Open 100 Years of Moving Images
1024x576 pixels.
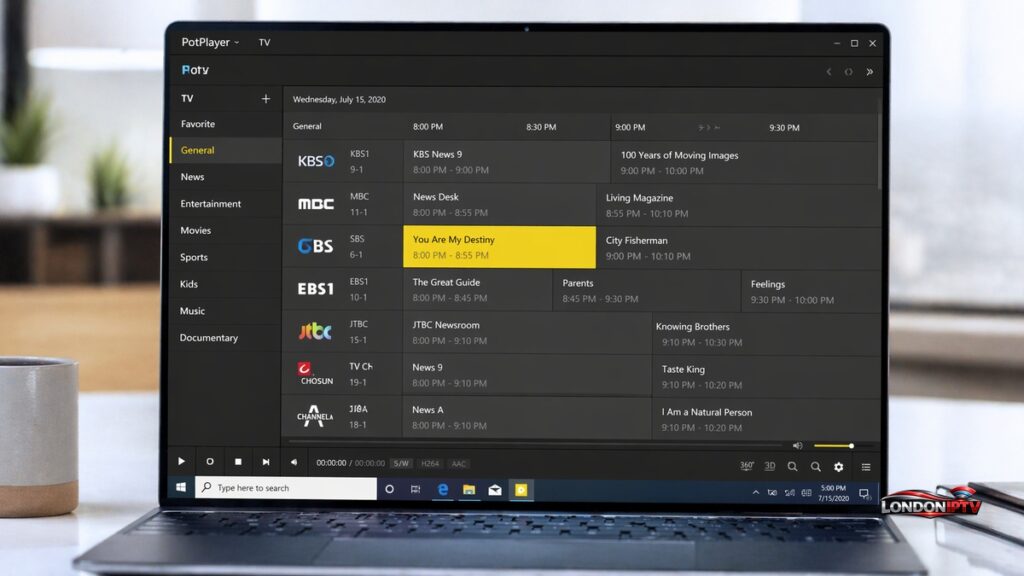pyautogui.click(x=745, y=163)
